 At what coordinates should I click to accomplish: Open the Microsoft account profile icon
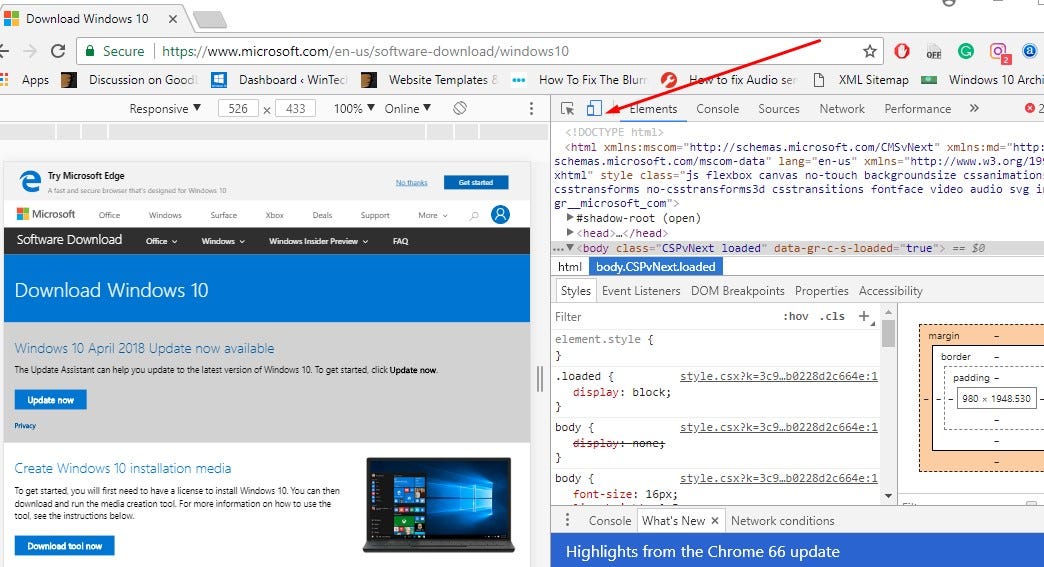[500, 214]
